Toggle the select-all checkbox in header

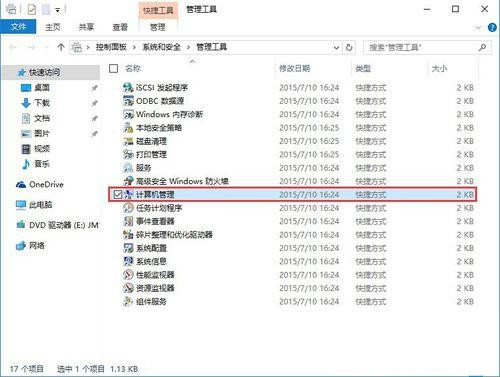pos(114,68)
